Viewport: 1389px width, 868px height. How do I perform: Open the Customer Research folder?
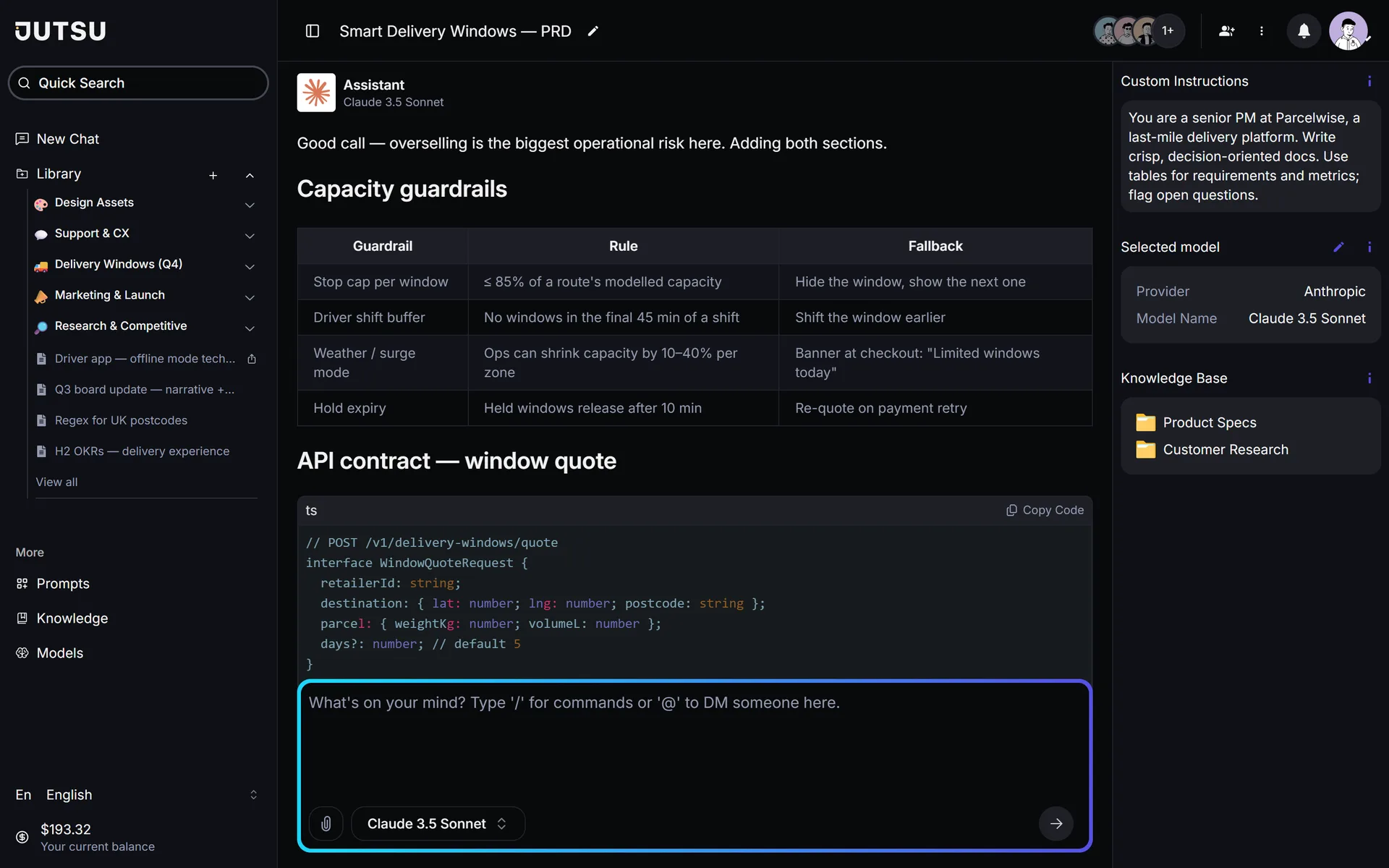click(x=1212, y=450)
